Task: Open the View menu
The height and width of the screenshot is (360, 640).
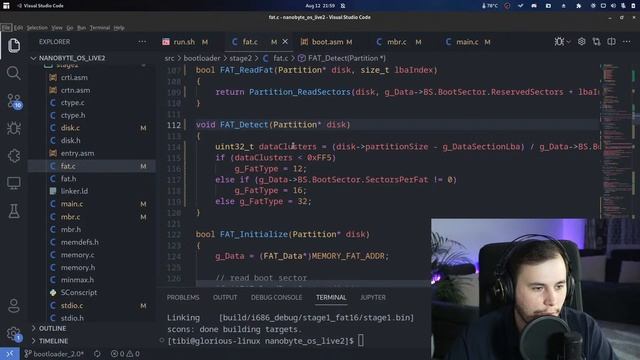Action: click(57, 28)
